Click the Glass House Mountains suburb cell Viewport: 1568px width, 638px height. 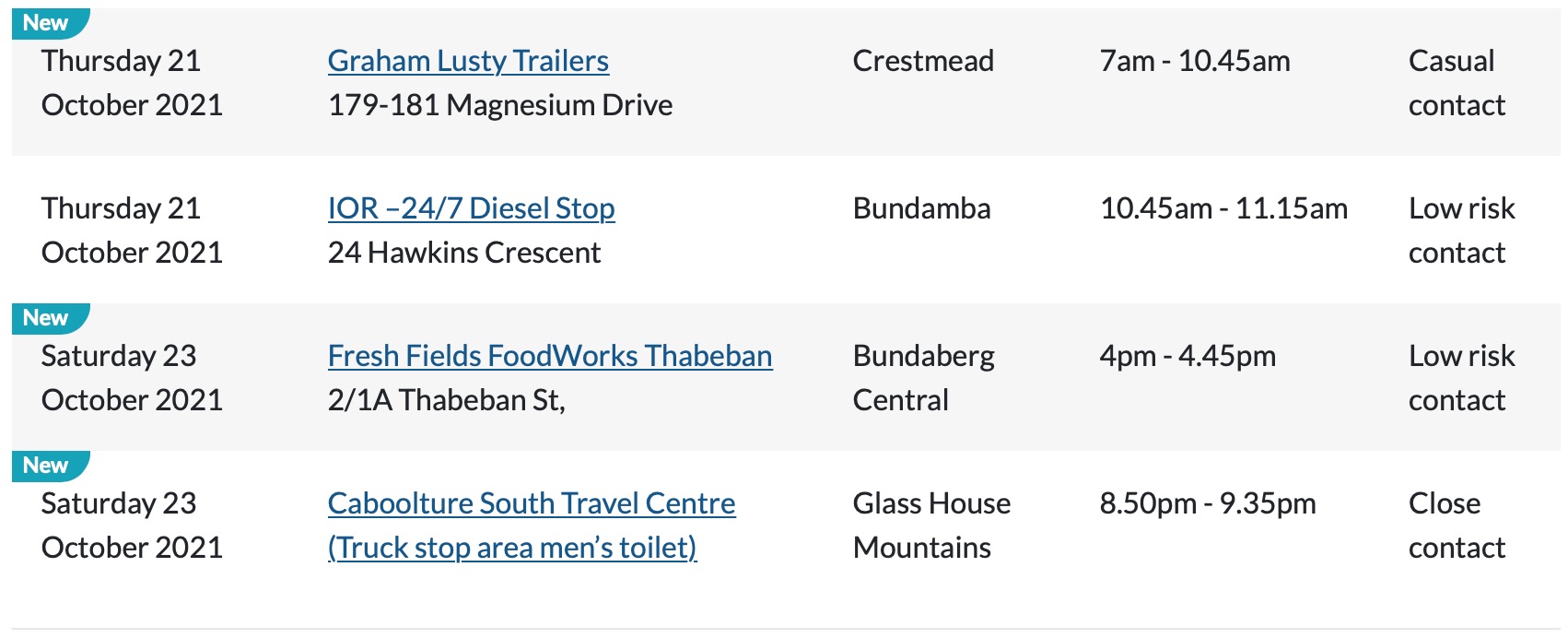[930, 526]
